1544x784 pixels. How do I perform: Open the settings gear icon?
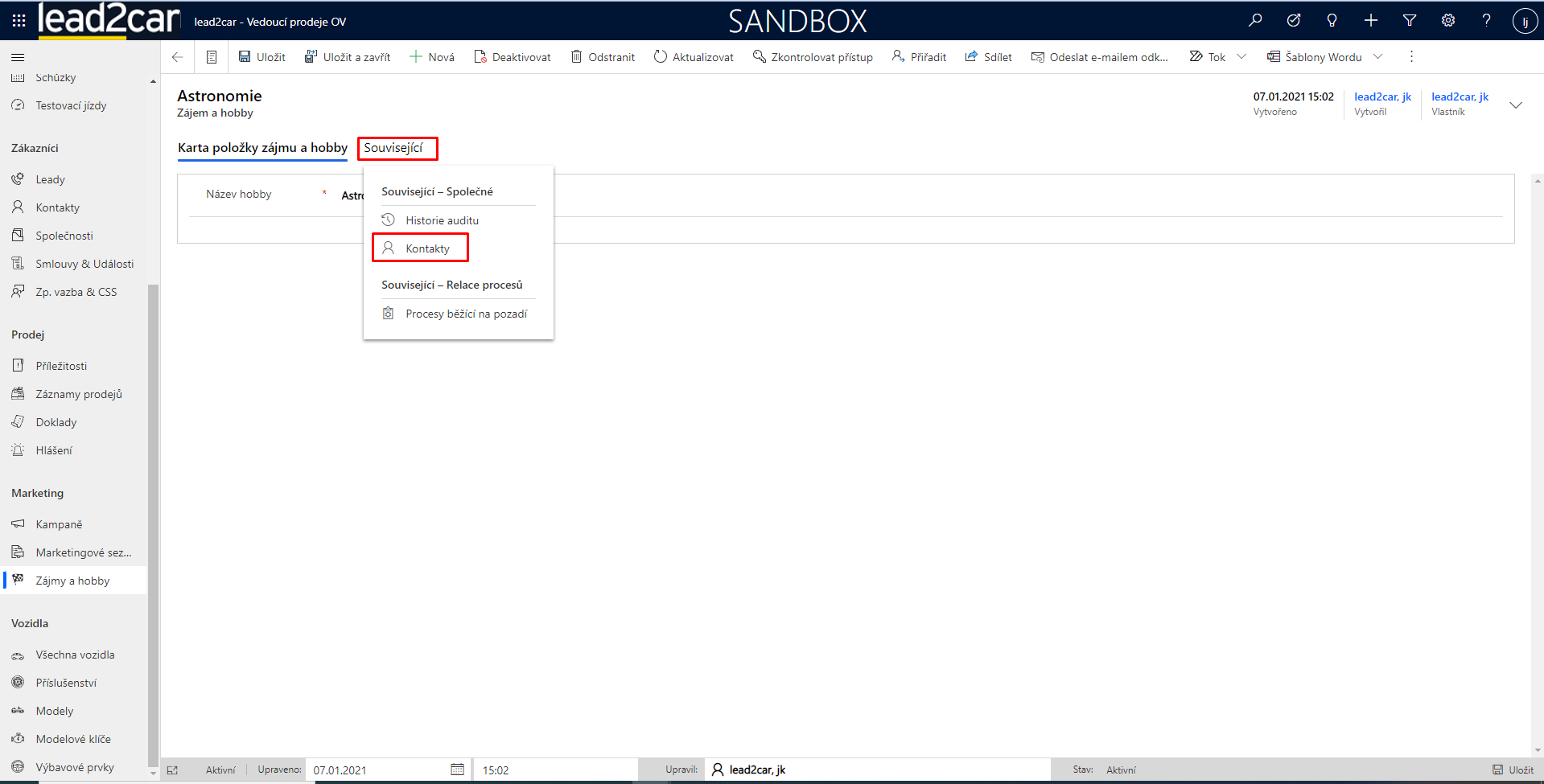tap(1448, 21)
